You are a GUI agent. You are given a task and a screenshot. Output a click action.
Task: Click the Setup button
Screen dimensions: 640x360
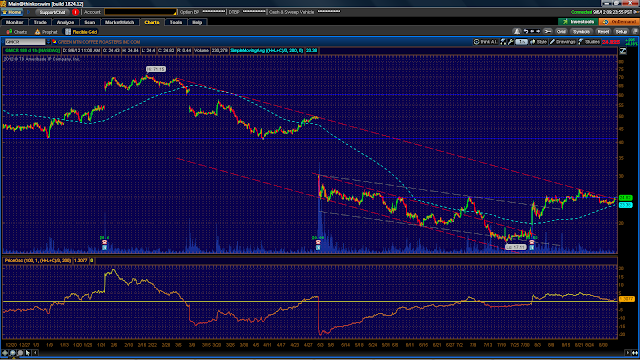pos(621,31)
